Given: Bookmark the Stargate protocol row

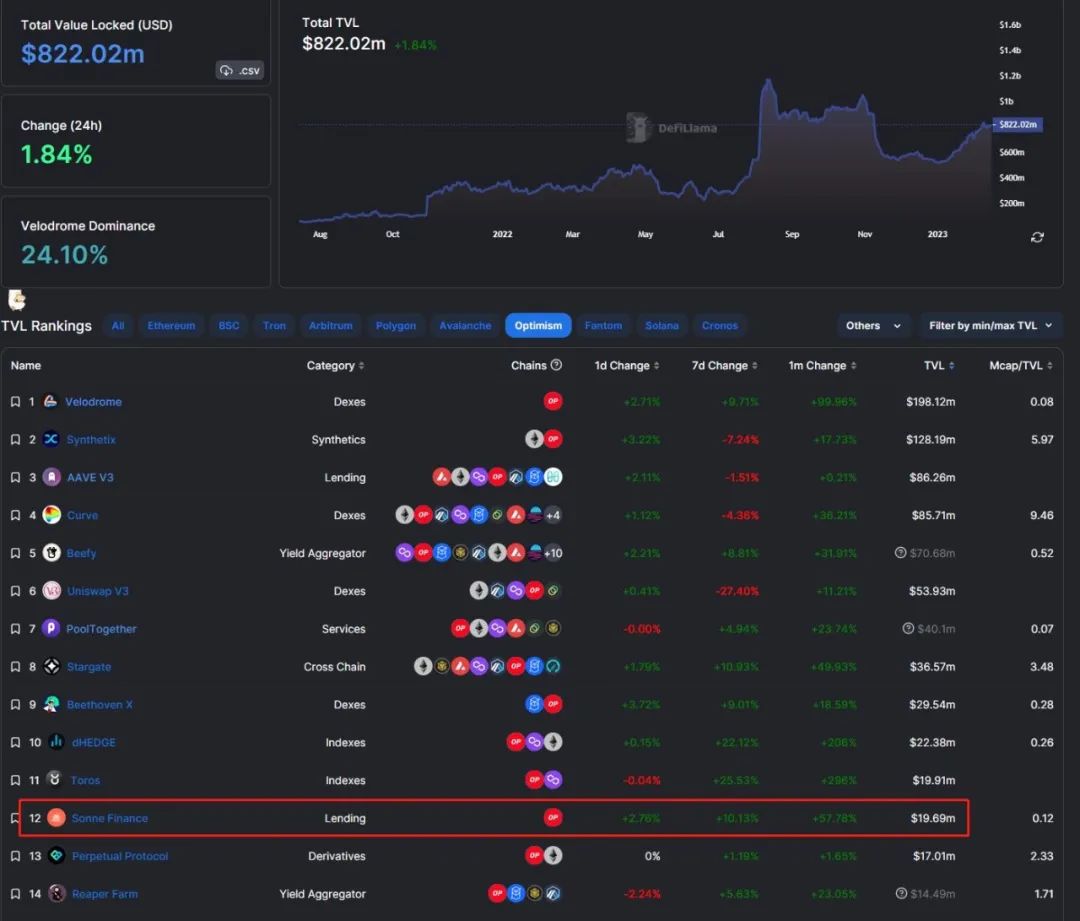Looking at the screenshot, I should click(15, 667).
